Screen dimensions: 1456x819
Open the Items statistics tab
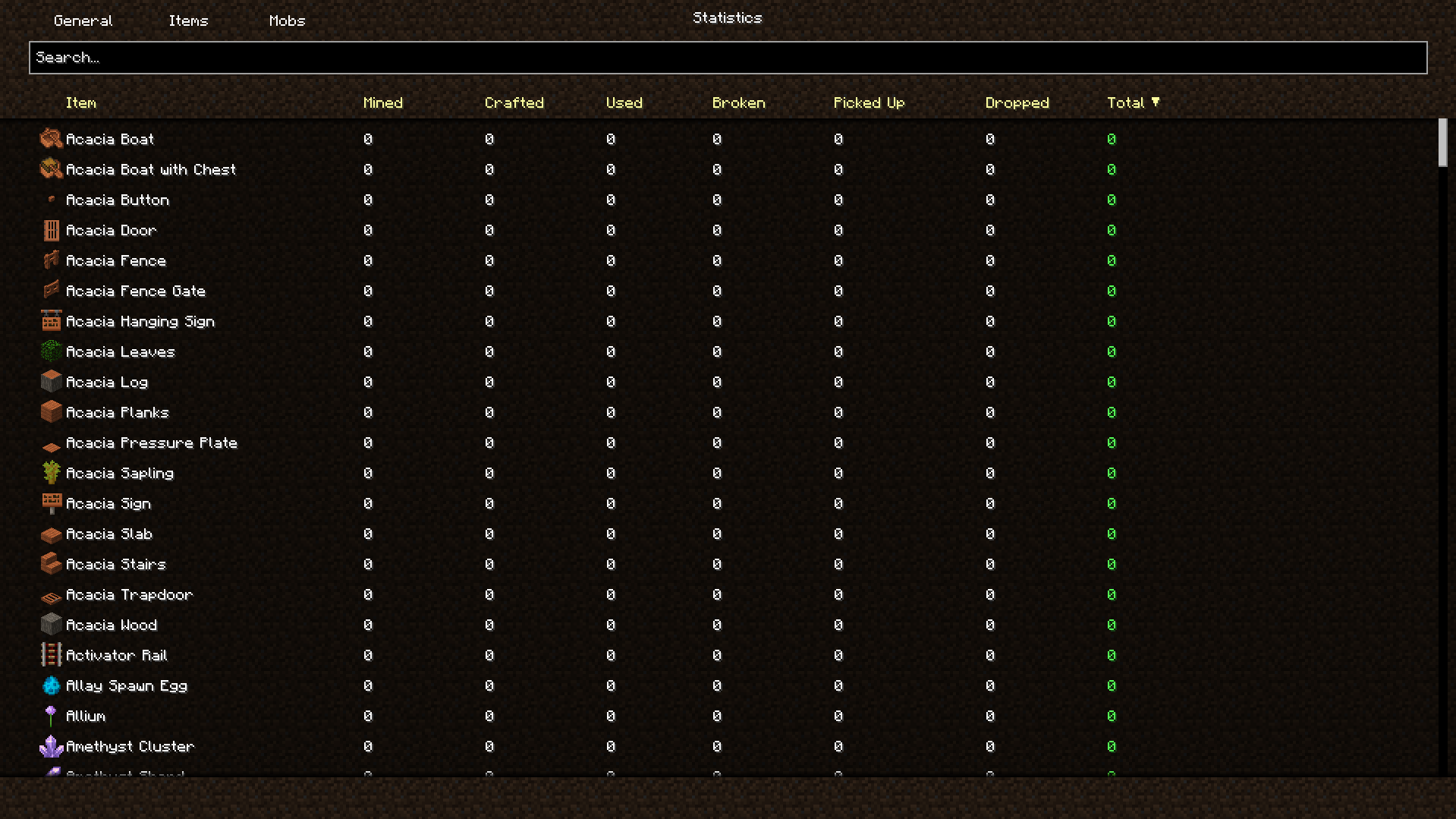(188, 21)
